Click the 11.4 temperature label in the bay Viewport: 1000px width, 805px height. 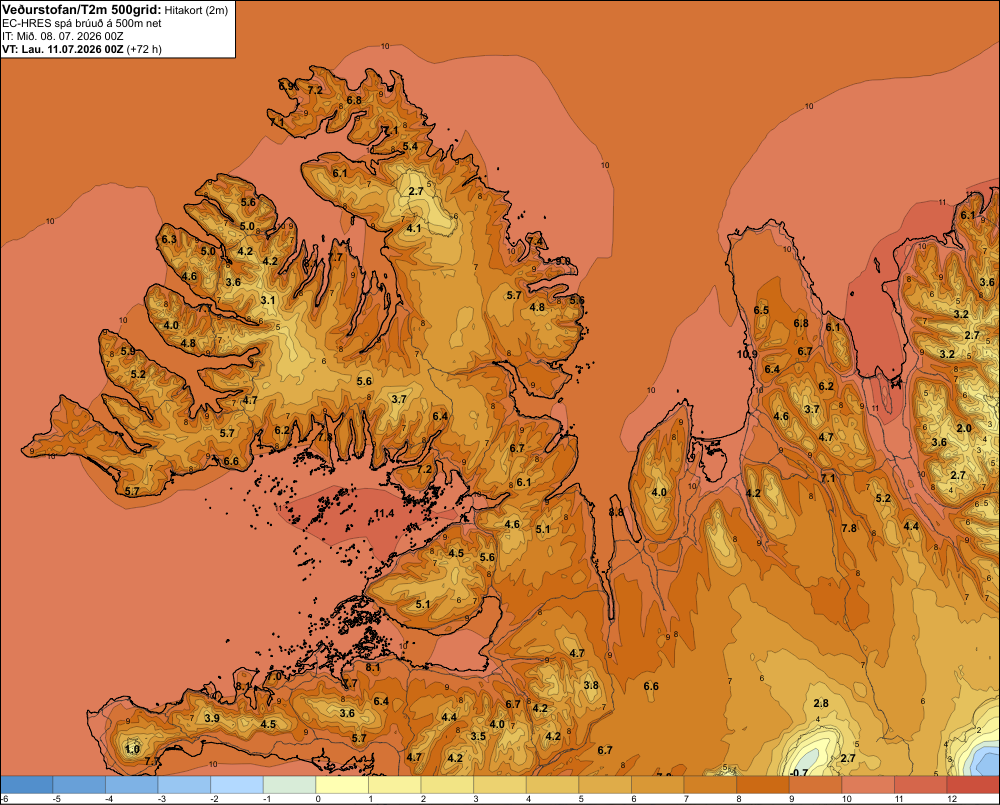[x=384, y=513]
